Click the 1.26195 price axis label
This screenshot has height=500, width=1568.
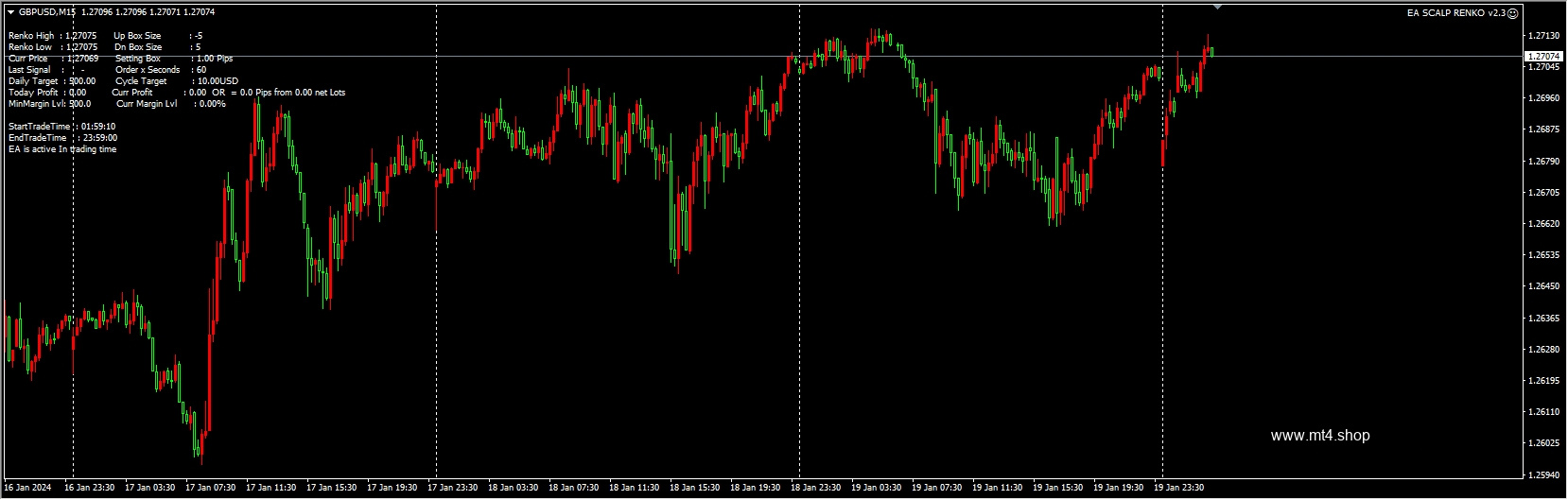pyautogui.click(x=1543, y=381)
